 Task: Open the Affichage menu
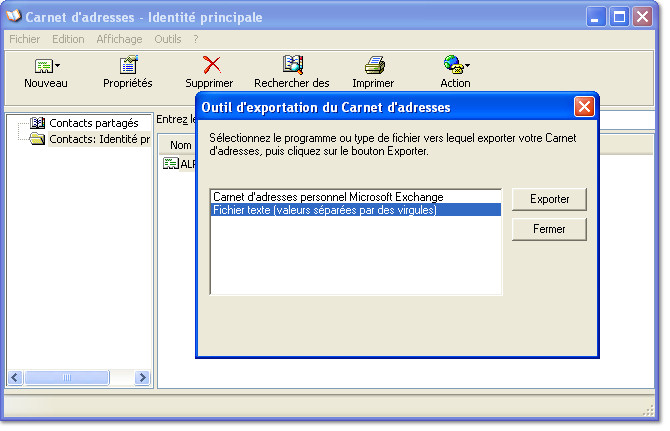pos(119,39)
